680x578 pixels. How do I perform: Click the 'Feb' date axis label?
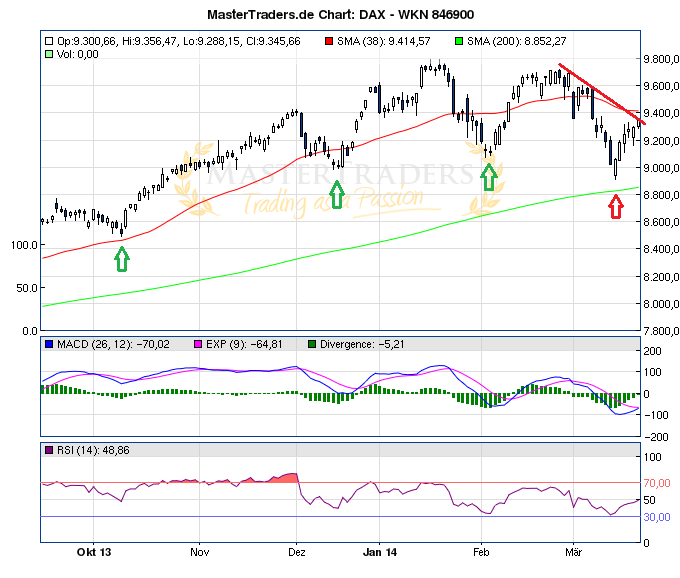(481, 552)
